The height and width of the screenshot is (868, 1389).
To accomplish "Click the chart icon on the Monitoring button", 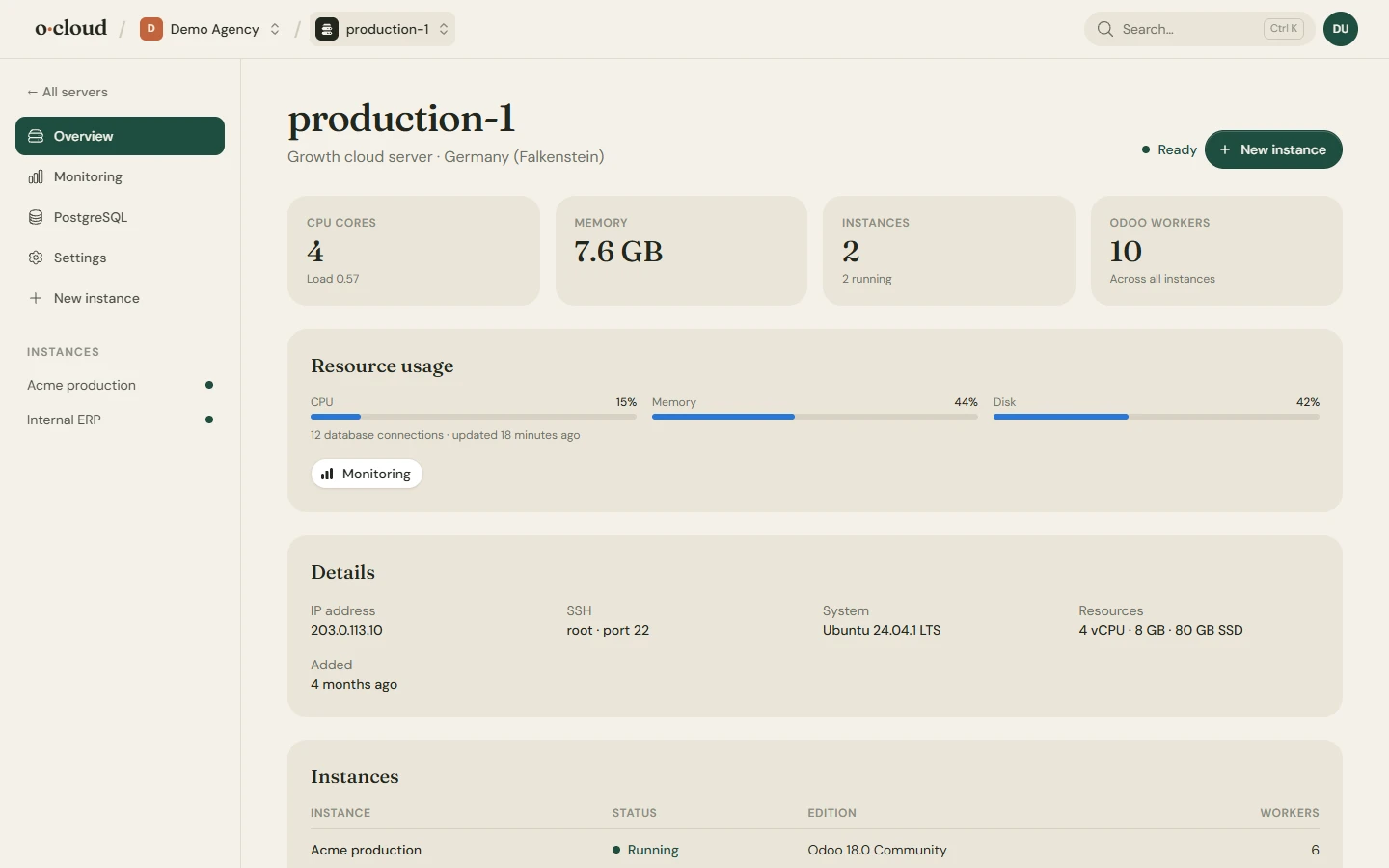I will tap(327, 474).
